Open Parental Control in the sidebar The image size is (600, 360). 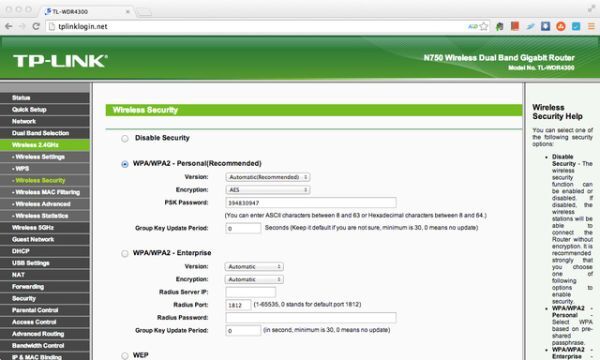pyautogui.click(x=45, y=310)
